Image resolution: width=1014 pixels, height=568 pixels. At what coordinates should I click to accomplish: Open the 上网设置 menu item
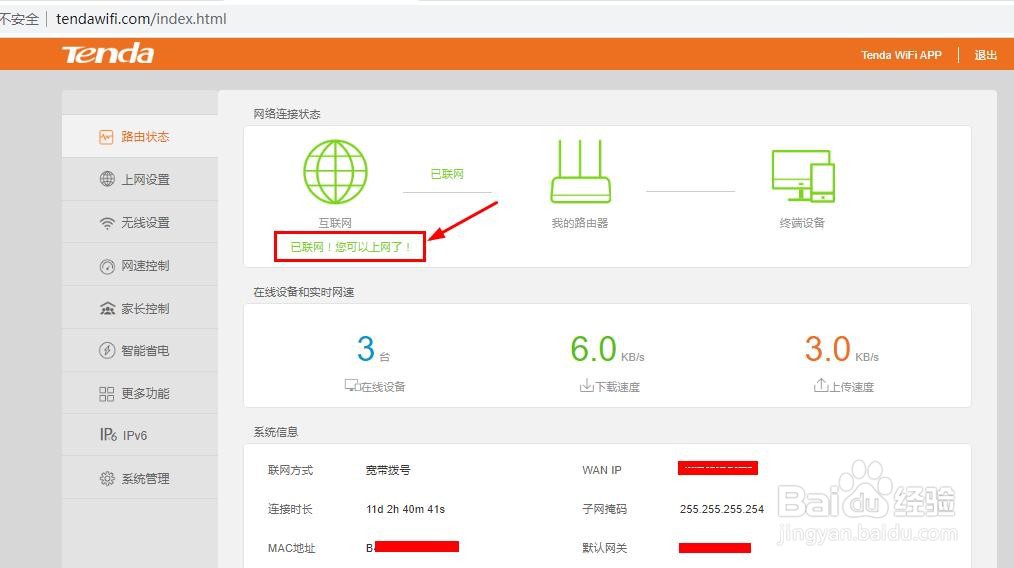point(140,179)
